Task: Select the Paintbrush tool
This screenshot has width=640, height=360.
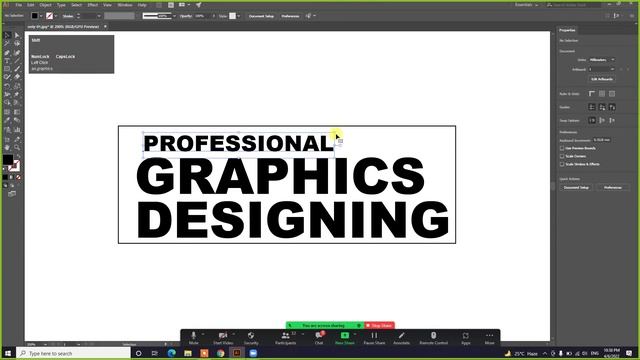Action: 17,69
